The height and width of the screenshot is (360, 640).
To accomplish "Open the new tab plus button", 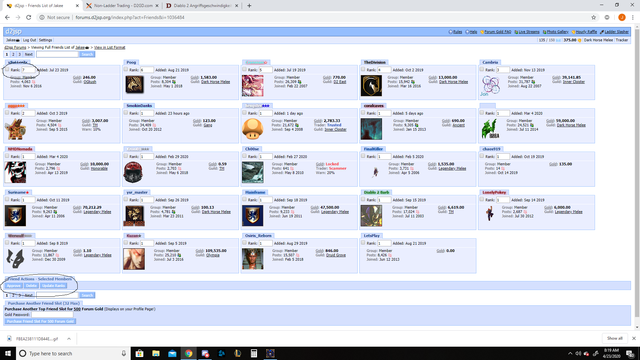I will (249, 6).
